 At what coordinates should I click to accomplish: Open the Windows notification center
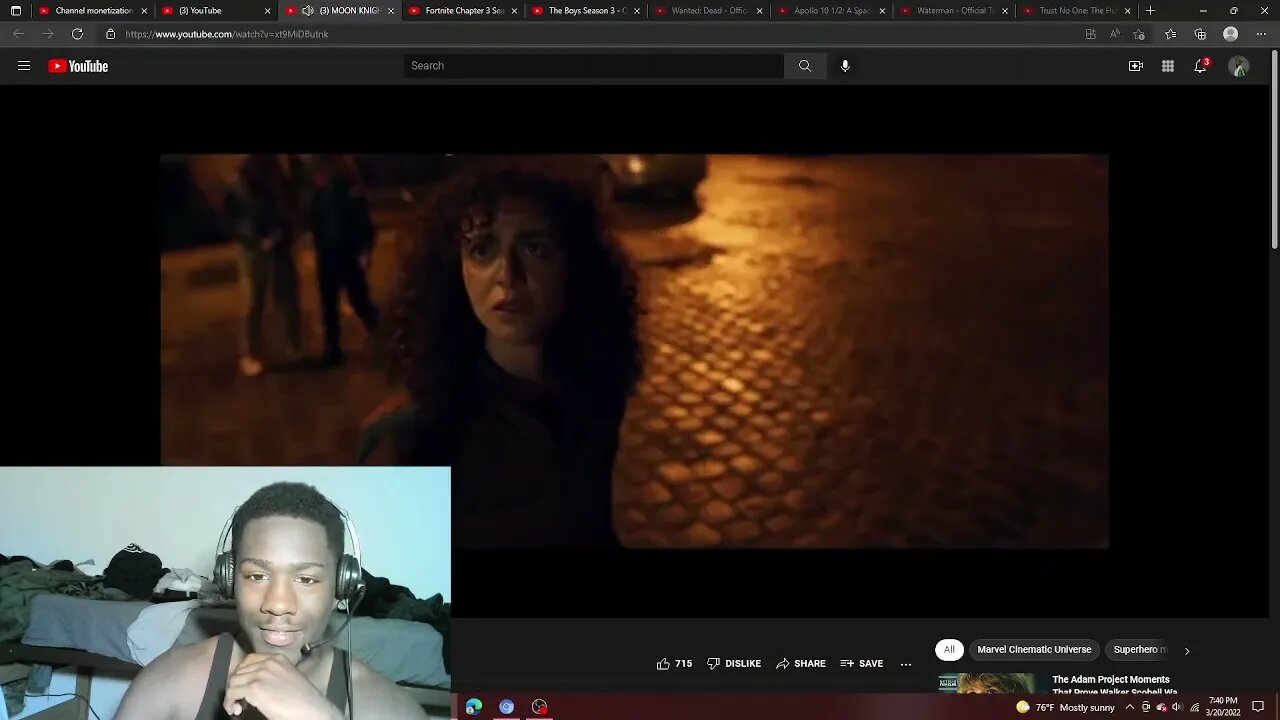[1258, 708]
